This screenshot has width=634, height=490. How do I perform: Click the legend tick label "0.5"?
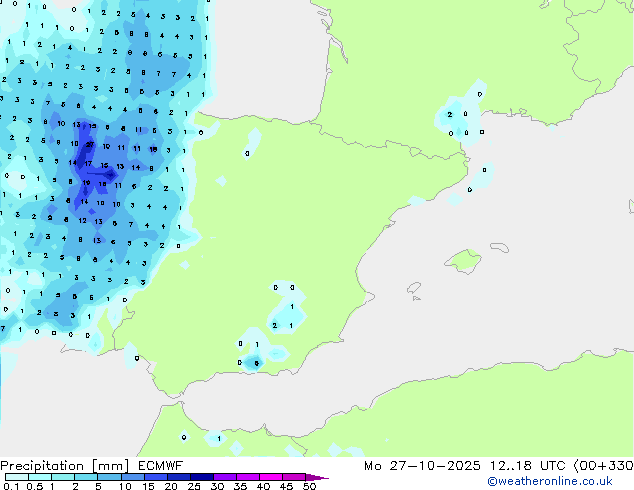[x=35, y=486]
